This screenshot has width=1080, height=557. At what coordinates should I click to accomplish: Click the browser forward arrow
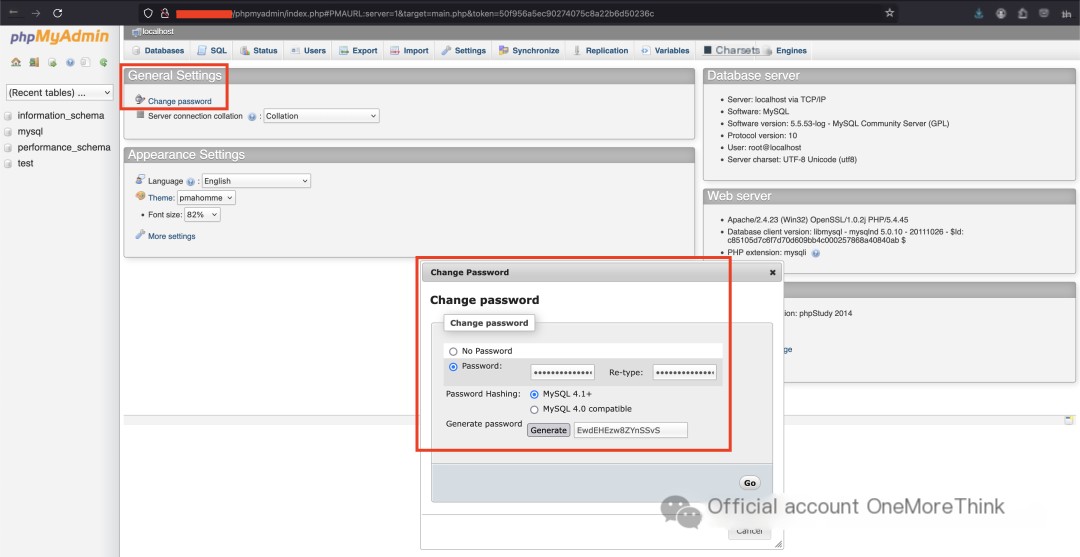(x=36, y=13)
